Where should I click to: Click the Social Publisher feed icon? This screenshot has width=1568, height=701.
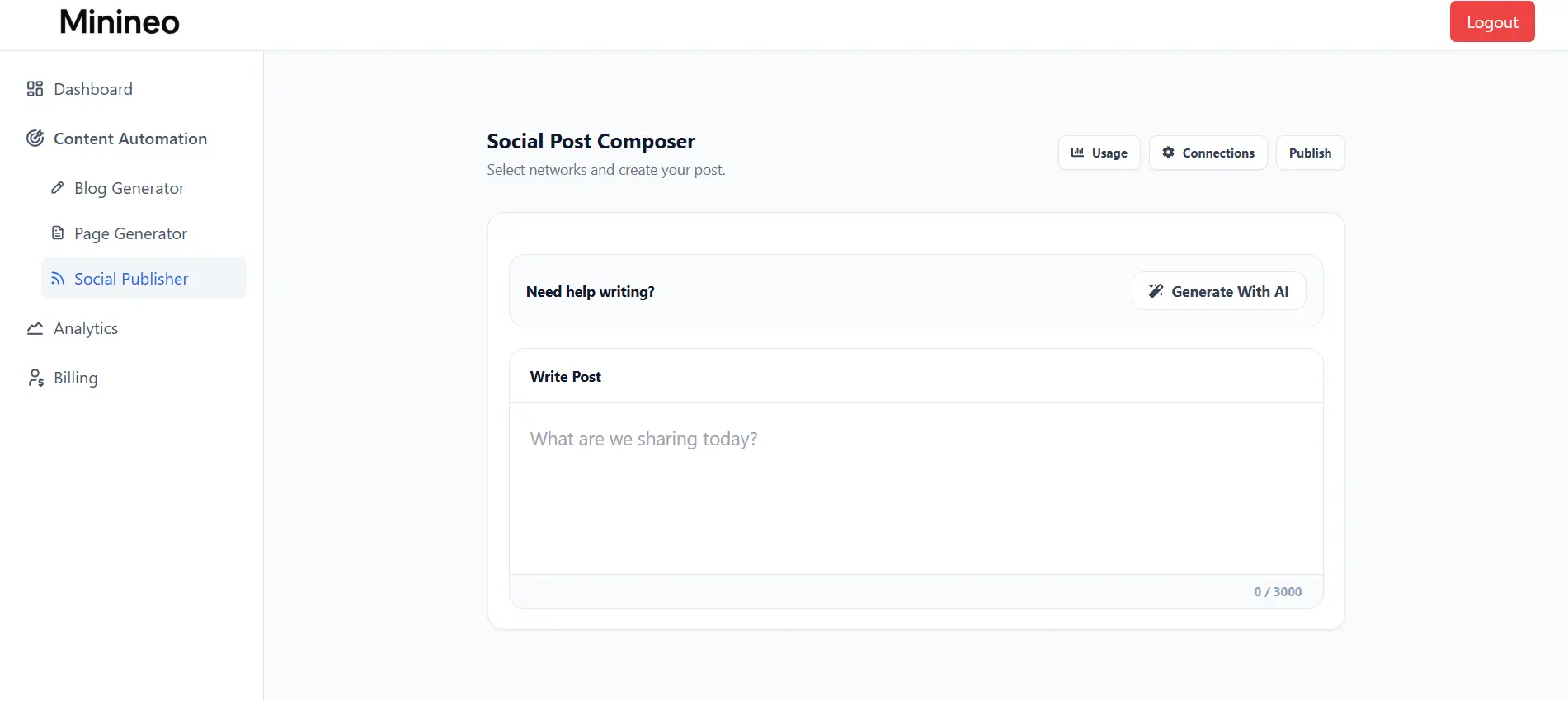pyautogui.click(x=58, y=279)
